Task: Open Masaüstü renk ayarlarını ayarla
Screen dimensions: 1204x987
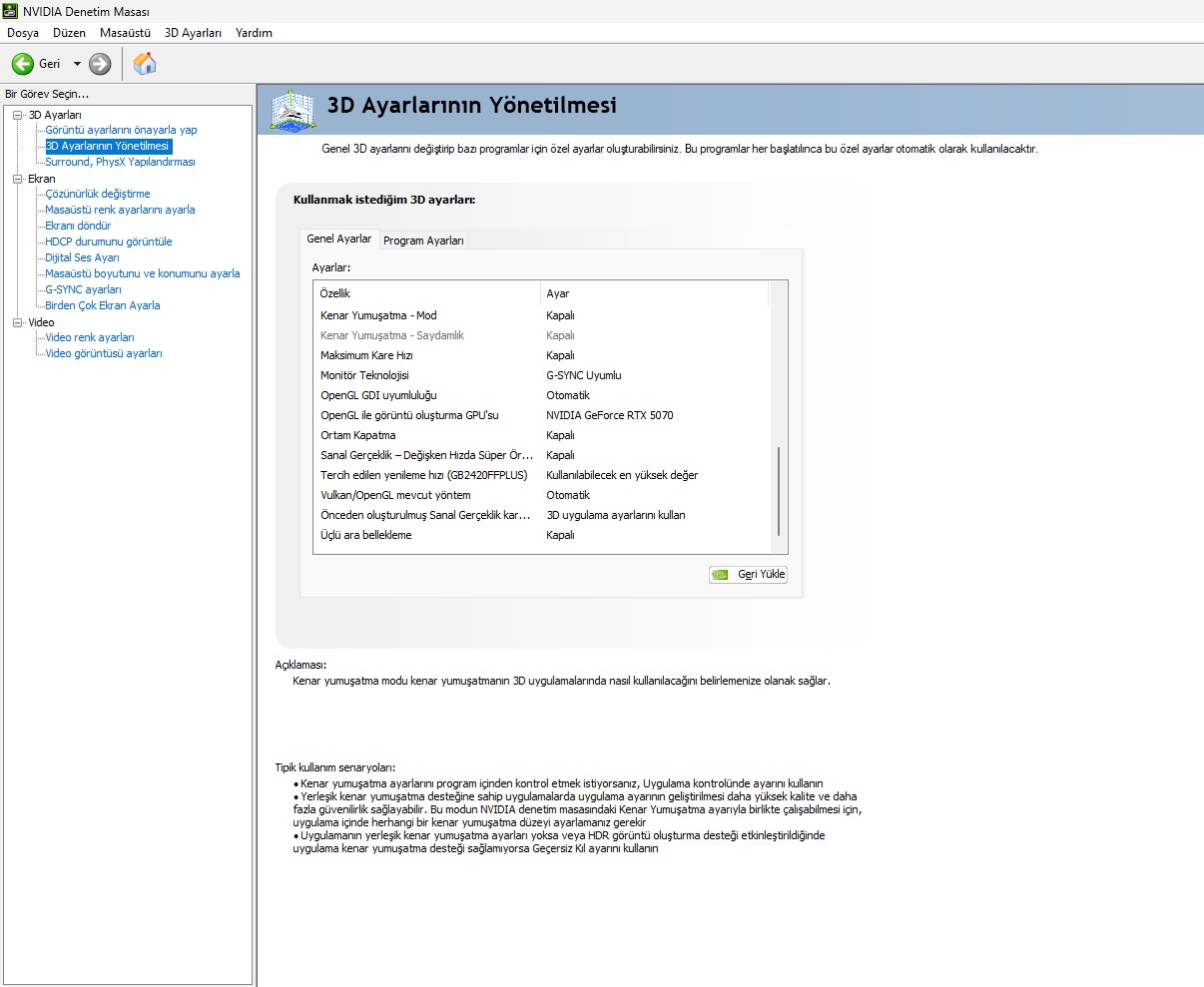Action: [x=120, y=210]
